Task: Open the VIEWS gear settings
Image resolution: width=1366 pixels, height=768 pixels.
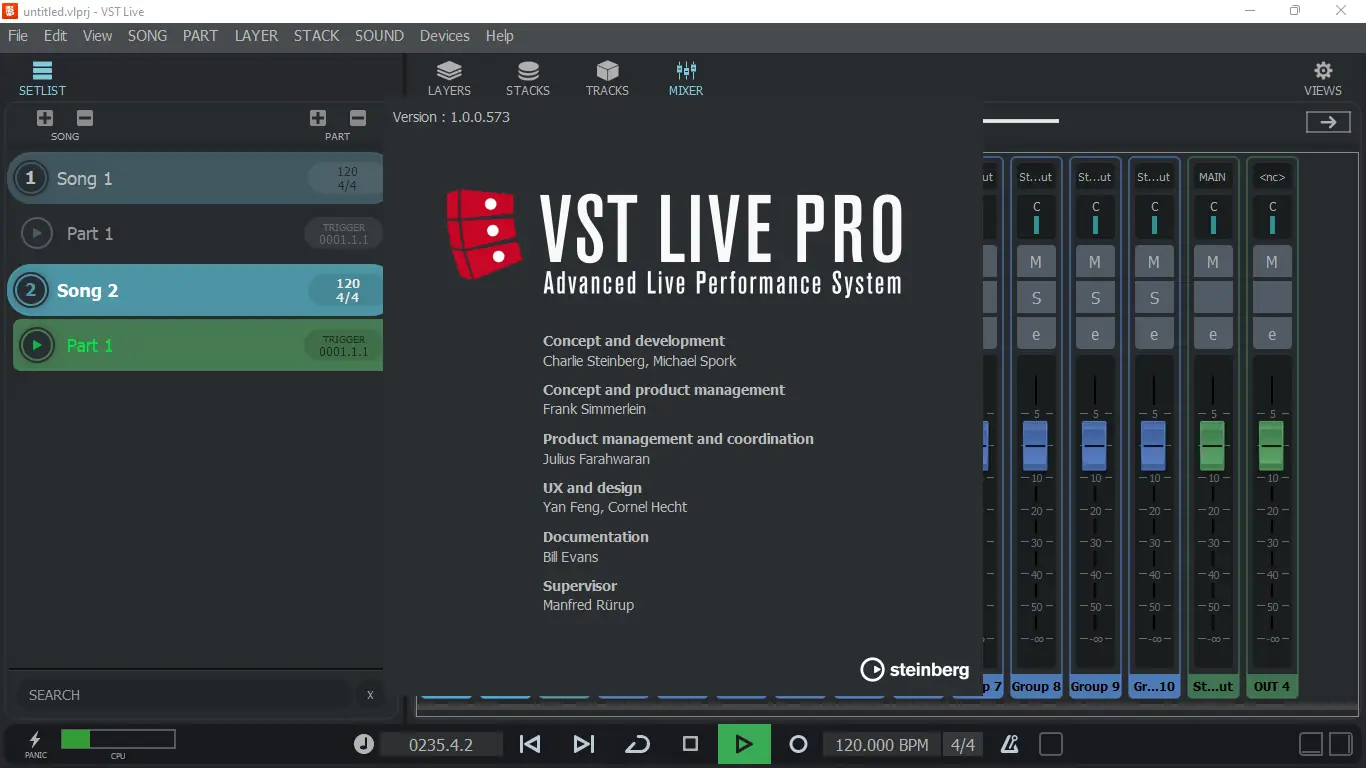Action: [1323, 78]
